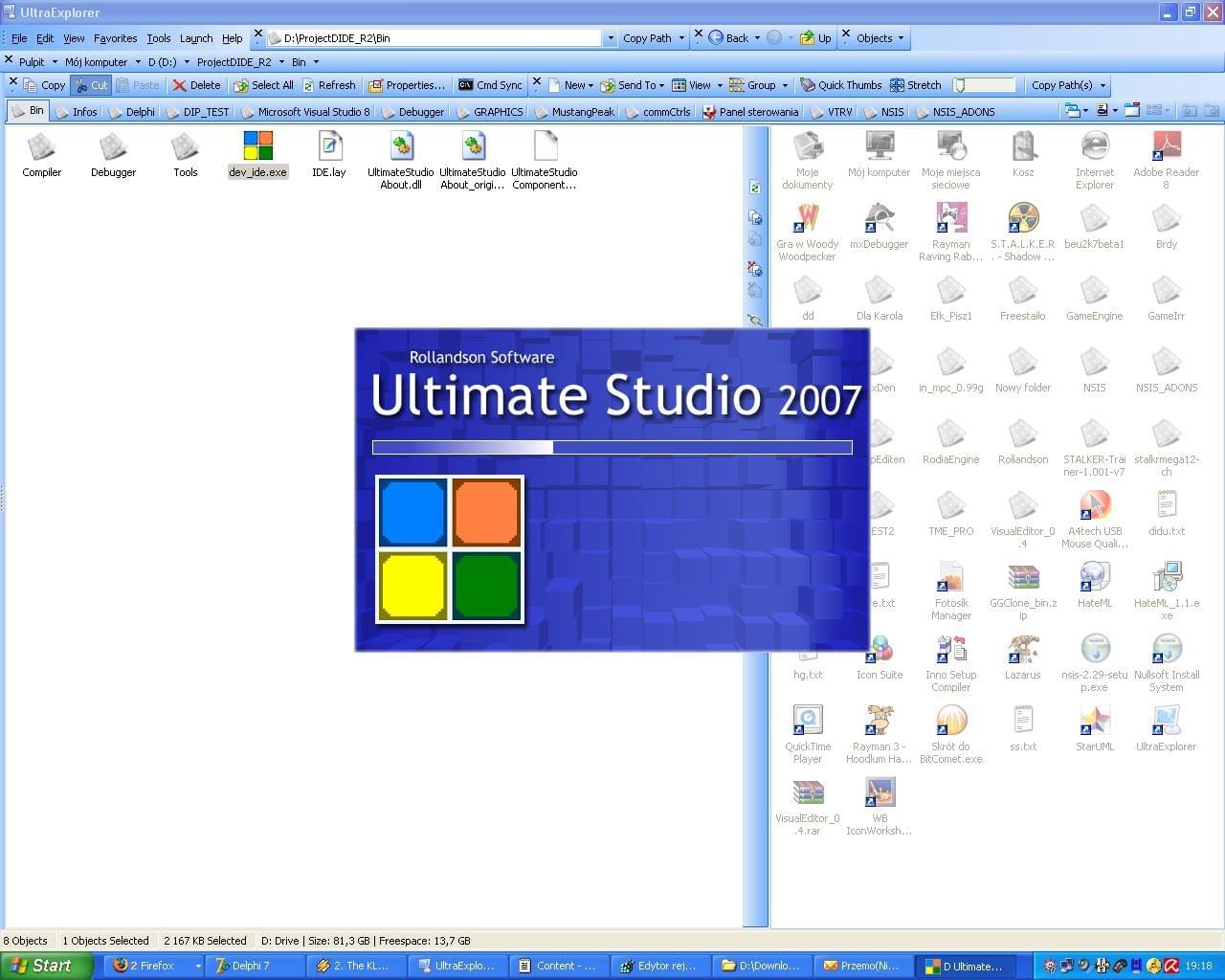
Task: Expand the Back history dropdown arrow
Action: 757,38
